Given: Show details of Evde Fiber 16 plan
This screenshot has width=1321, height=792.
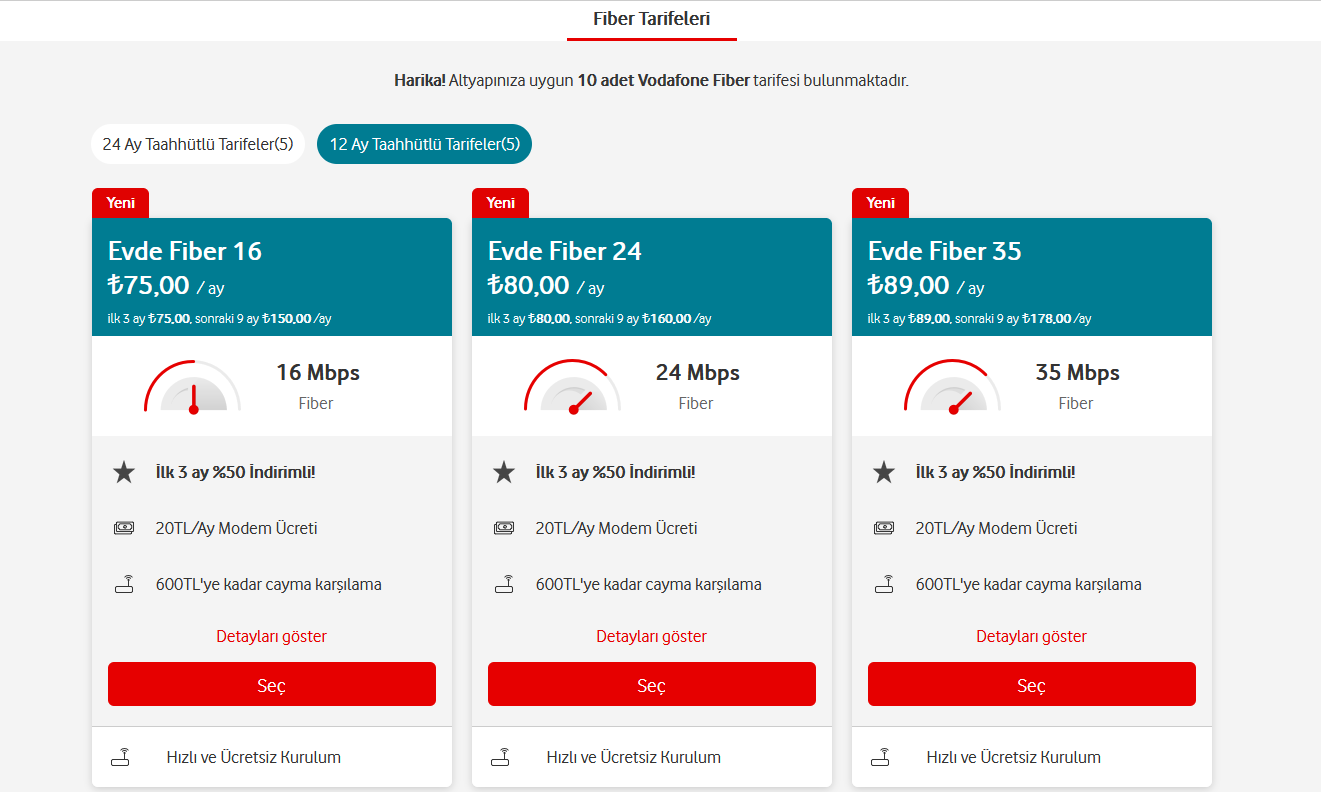Looking at the screenshot, I should 272,636.
